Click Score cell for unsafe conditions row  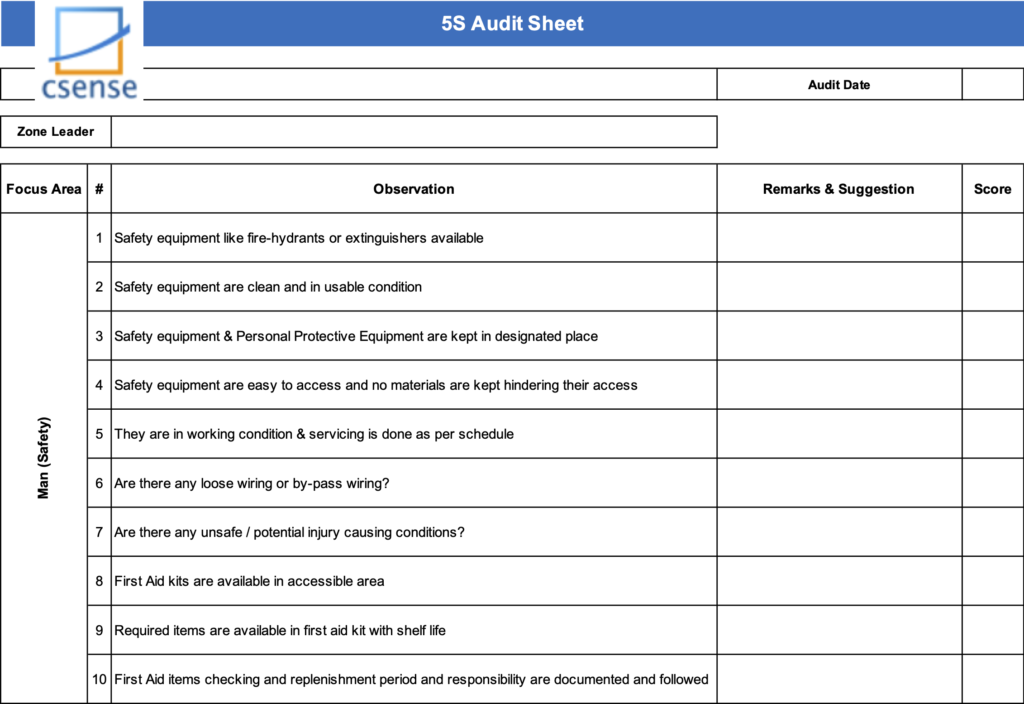tap(992, 532)
